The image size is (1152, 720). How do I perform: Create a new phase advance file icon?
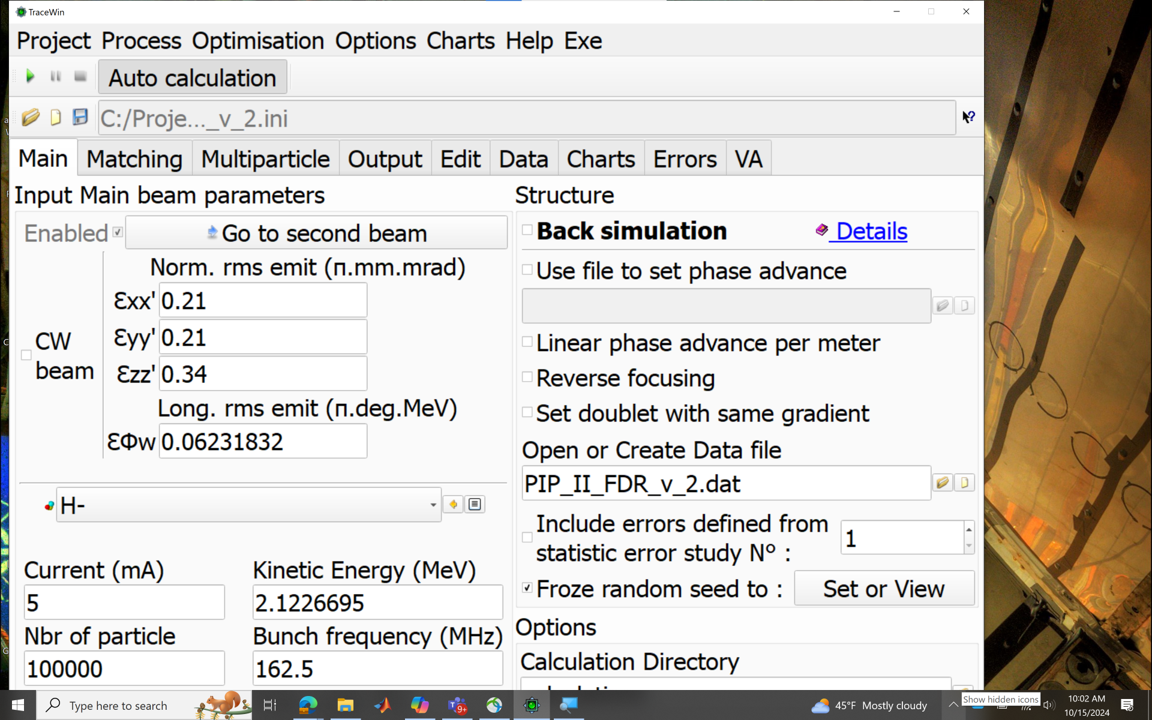click(965, 306)
